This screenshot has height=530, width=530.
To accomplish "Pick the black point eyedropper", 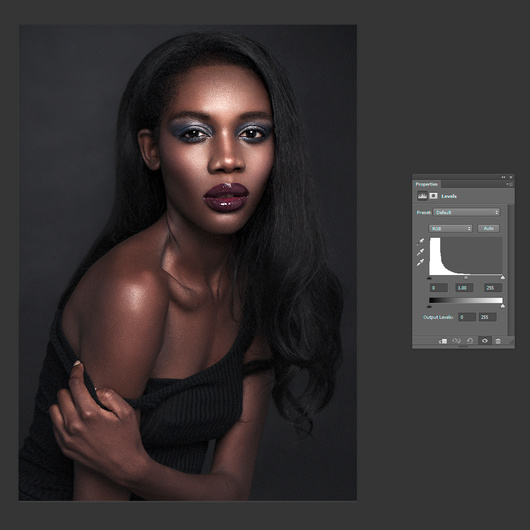I will [420, 241].
